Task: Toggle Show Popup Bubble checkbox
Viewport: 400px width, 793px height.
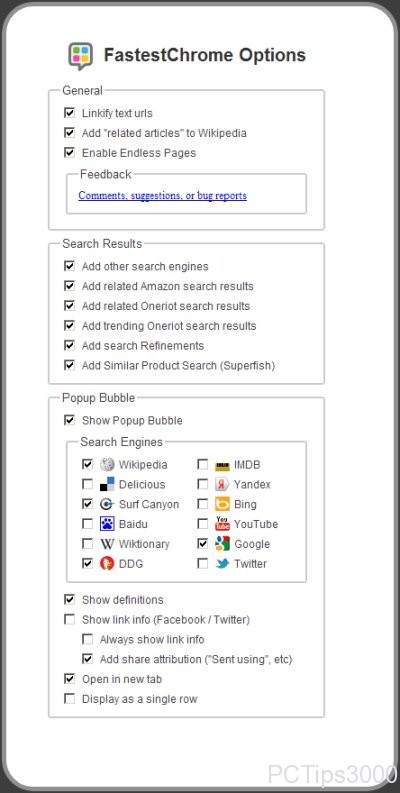Action: point(69,420)
